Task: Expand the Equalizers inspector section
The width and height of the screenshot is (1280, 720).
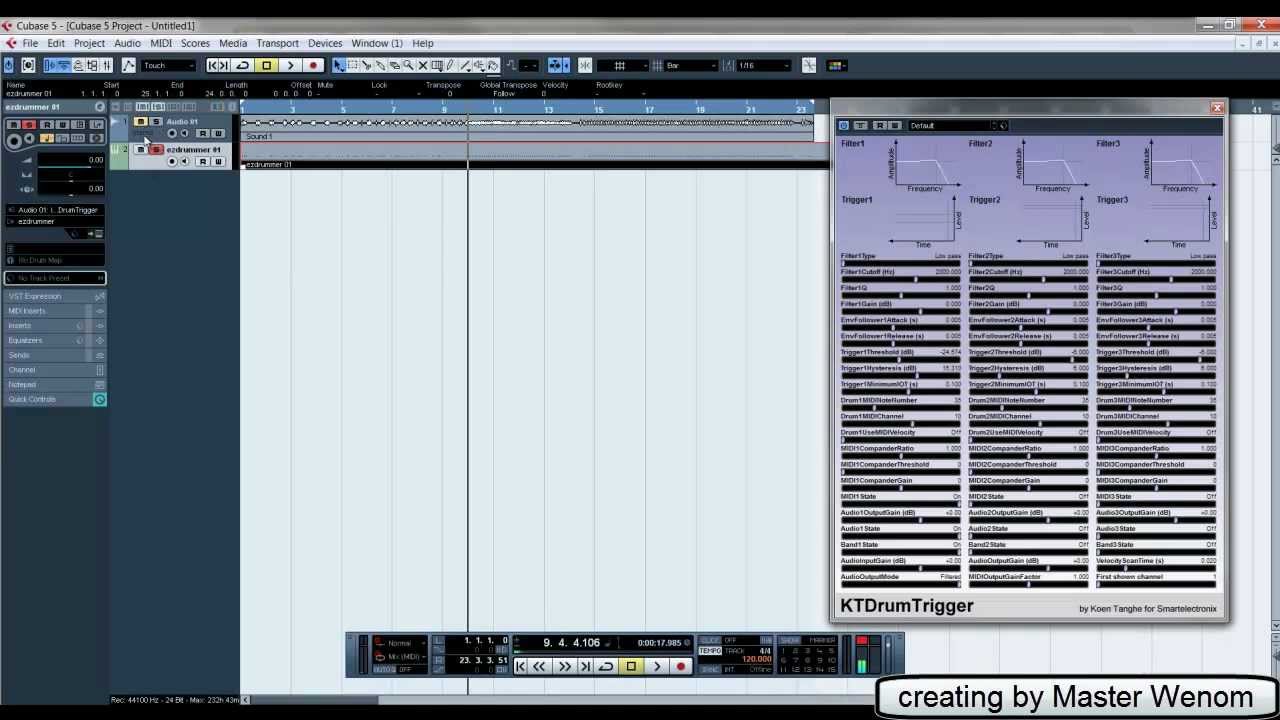Action: pyautogui.click(x=55, y=340)
